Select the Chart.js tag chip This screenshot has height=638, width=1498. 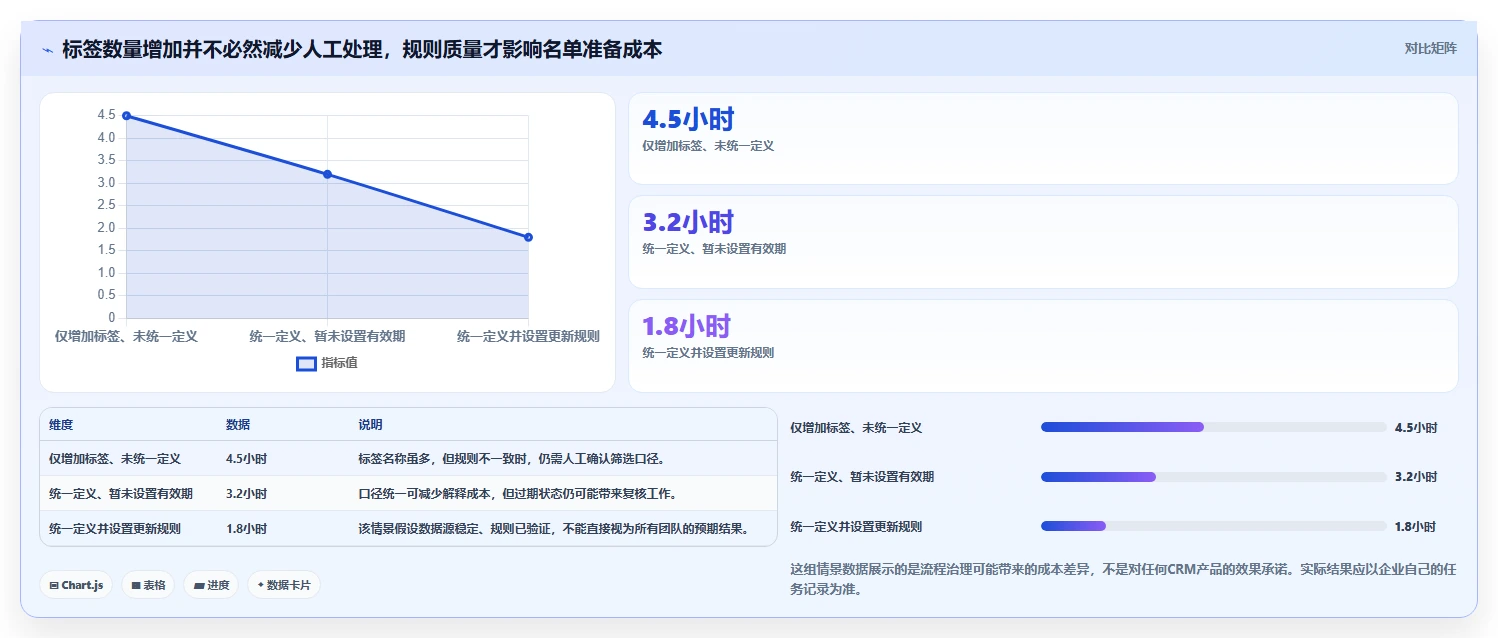(x=76, y=585)
